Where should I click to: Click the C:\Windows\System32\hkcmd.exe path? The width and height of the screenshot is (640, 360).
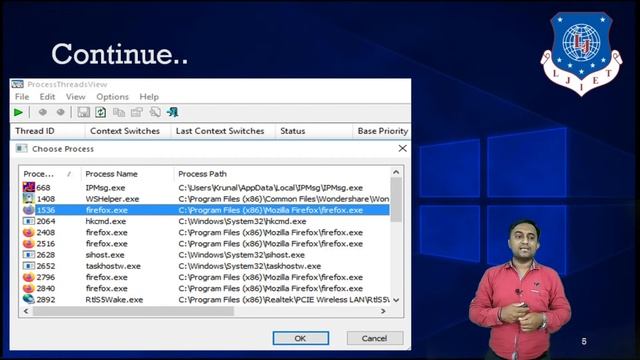(x=242, y=221)
